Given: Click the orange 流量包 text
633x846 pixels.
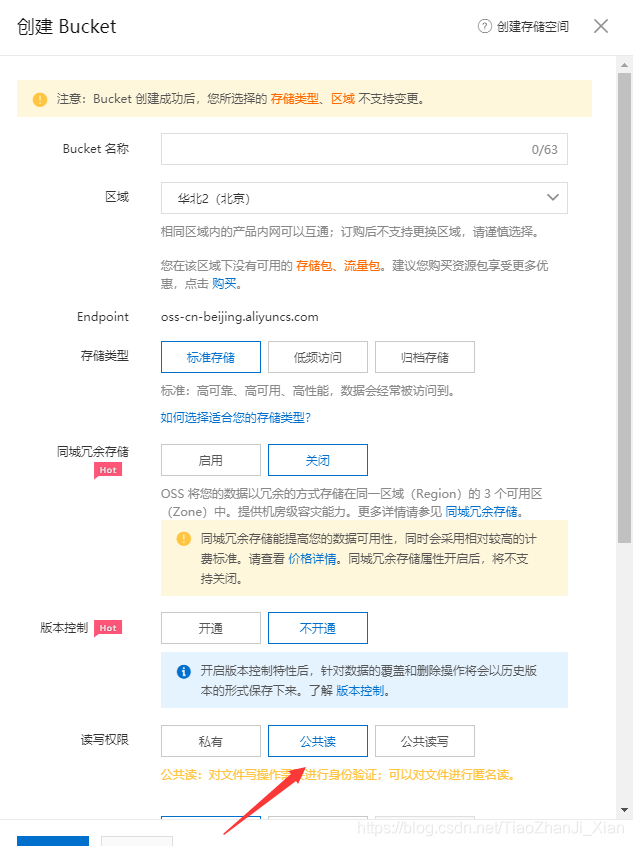Looking at the screenshot, I should [x=362, y=265].
